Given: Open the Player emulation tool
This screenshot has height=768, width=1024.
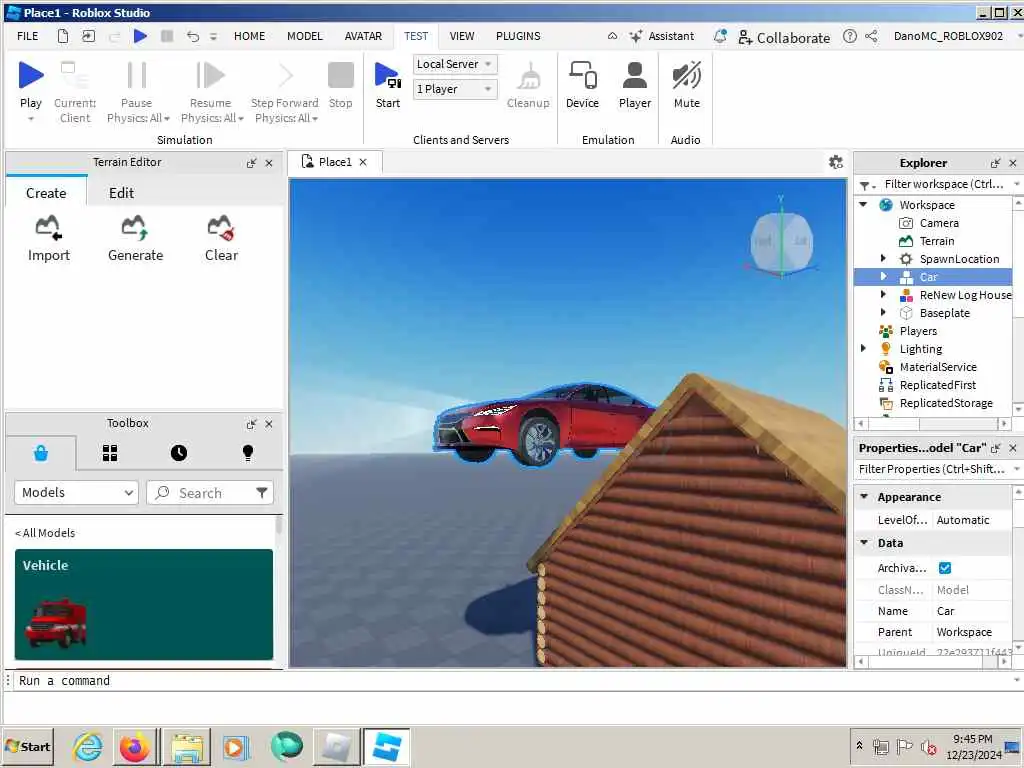Looking at the screenshot, I should 634,75.
